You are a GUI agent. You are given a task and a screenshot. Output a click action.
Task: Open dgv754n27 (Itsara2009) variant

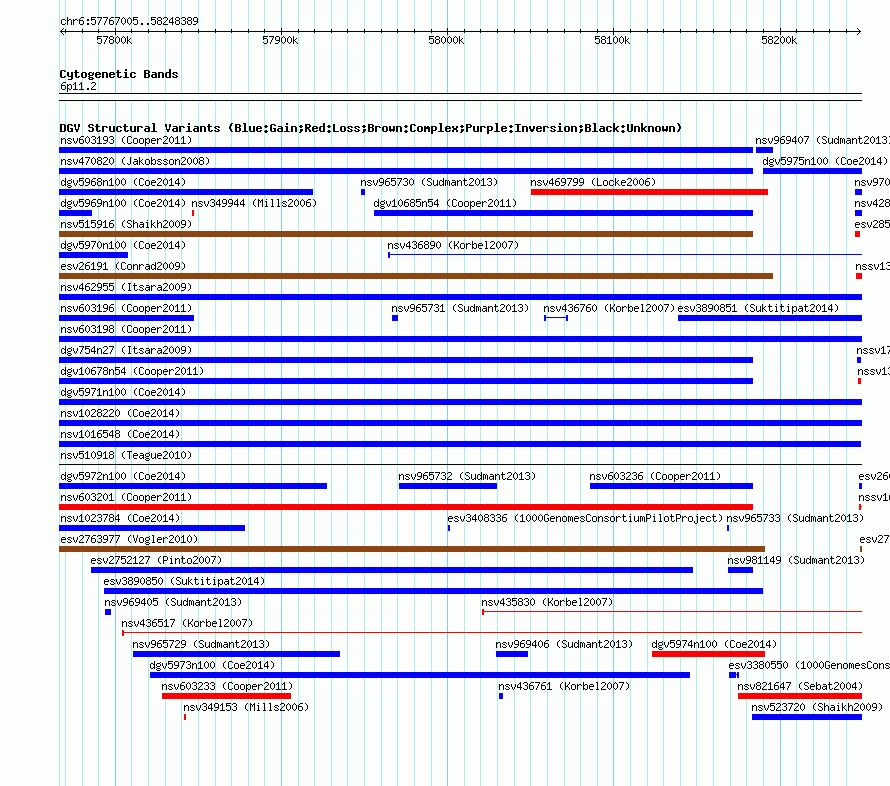coord(406,360)
